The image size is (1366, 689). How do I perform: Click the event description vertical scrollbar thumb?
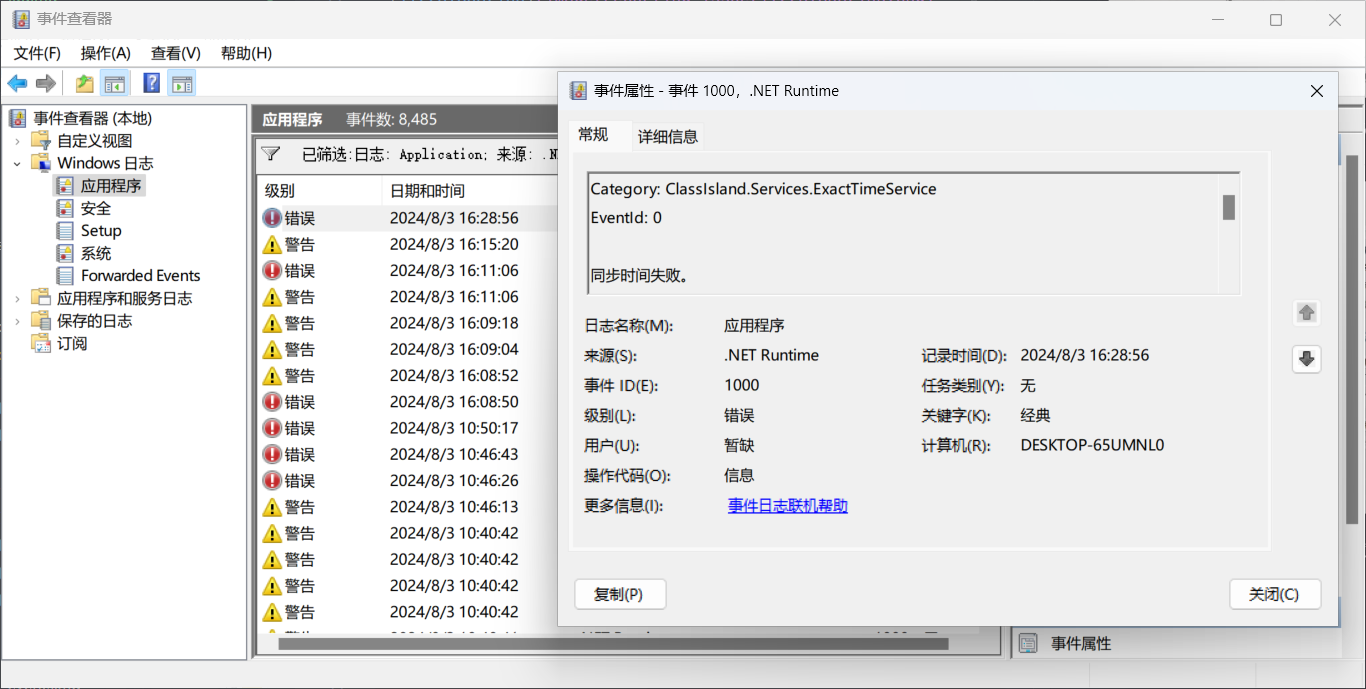click(x=1228, y=207)
